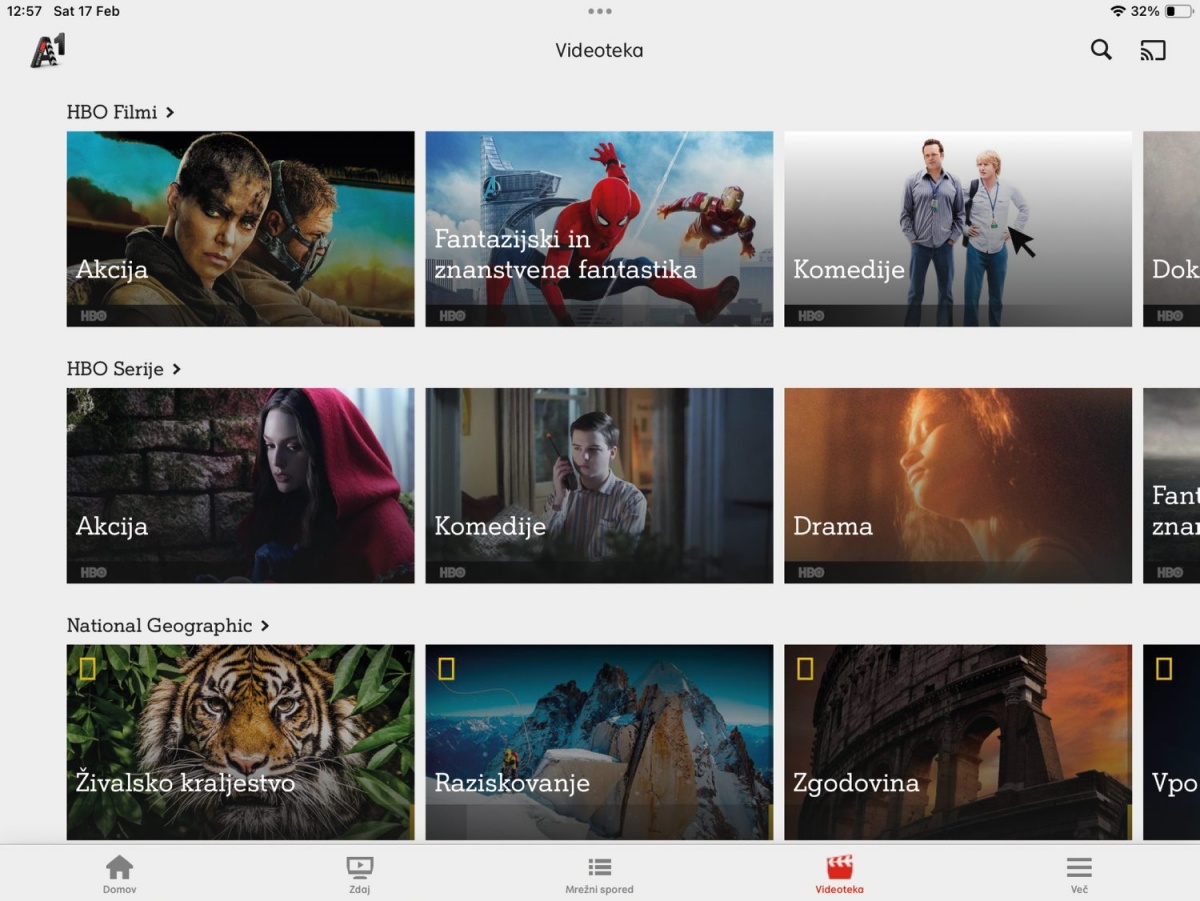Open HBO Serije Komedije thumbnail
The height and width of the screenshot is (901, 1200).
[x=599, y=486]
